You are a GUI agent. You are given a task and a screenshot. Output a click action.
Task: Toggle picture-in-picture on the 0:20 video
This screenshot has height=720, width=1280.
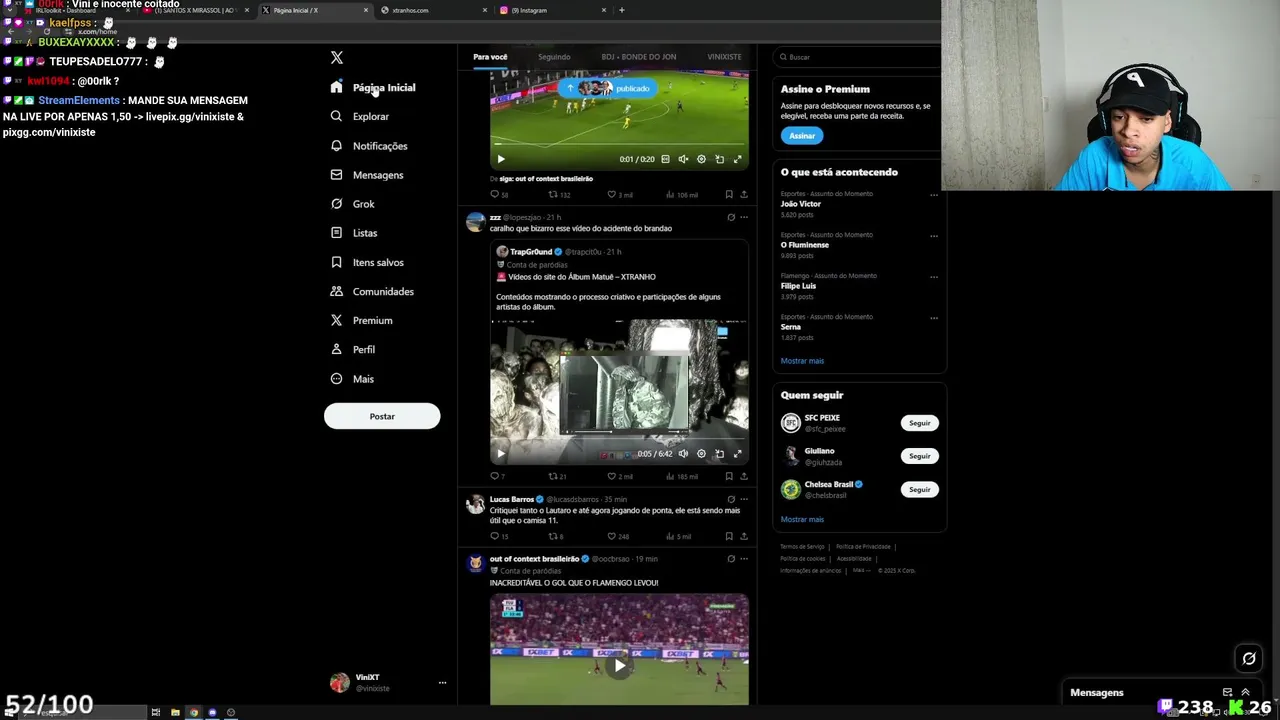tap(719, 159)
